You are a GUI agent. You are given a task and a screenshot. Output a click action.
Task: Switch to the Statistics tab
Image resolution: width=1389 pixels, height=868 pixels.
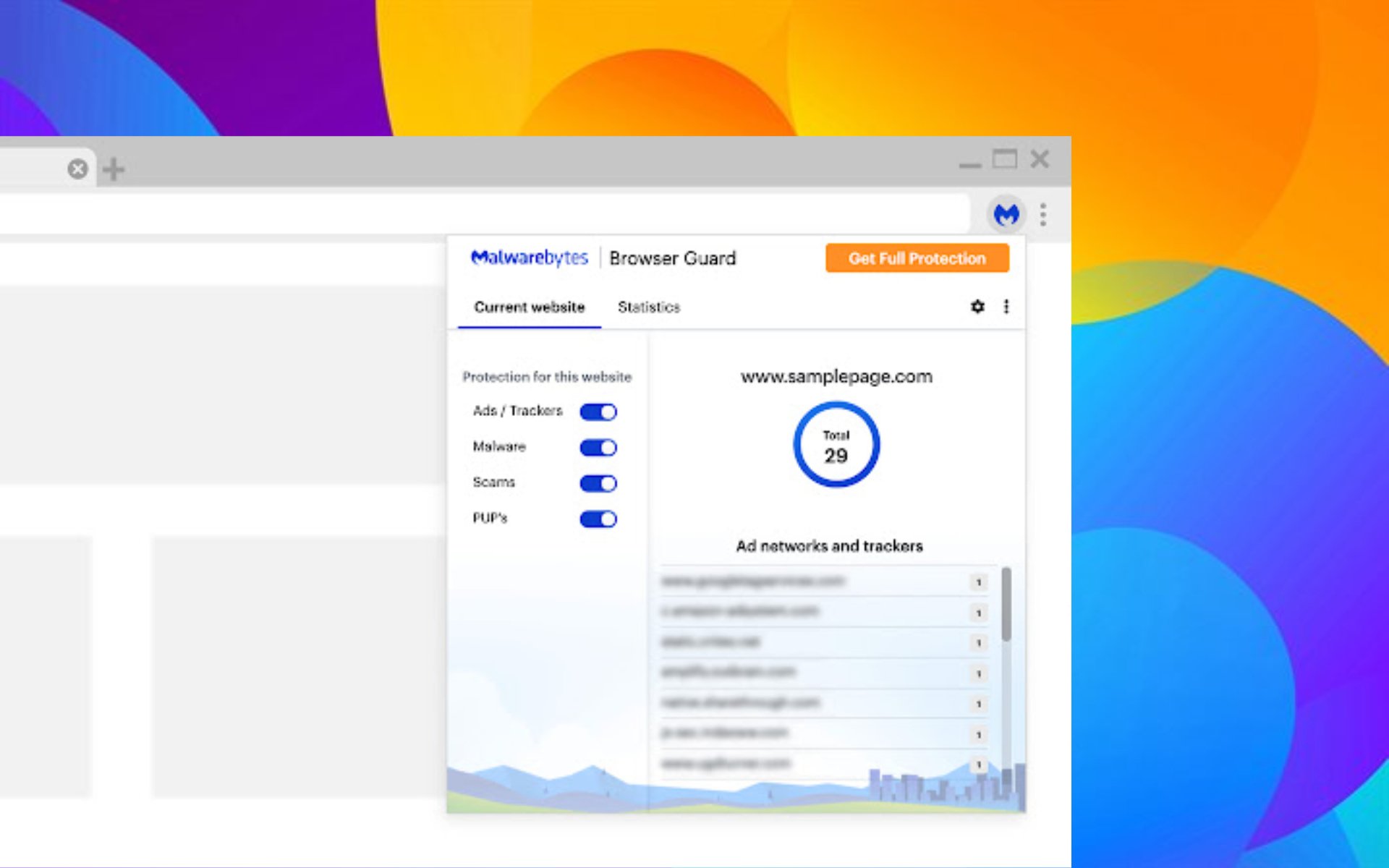pyautogui.click(x=649, y=307)
